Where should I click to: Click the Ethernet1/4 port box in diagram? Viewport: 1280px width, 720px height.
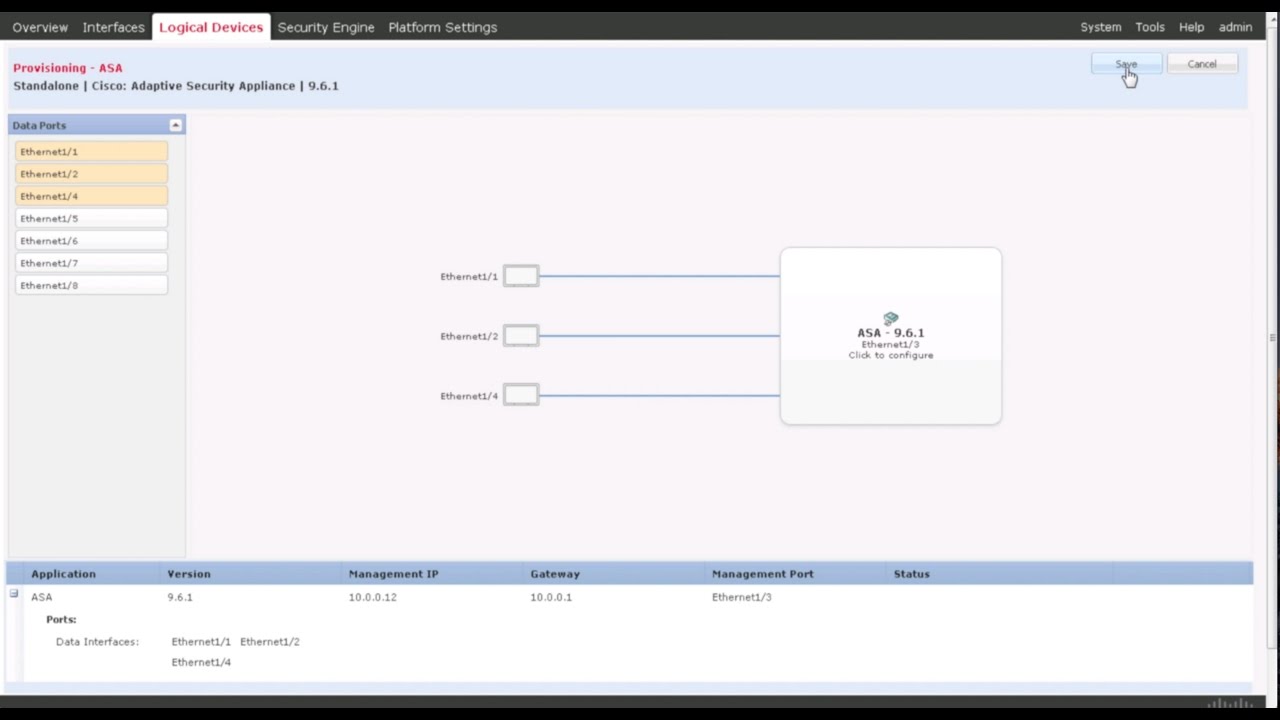click(x=521, y=396)
